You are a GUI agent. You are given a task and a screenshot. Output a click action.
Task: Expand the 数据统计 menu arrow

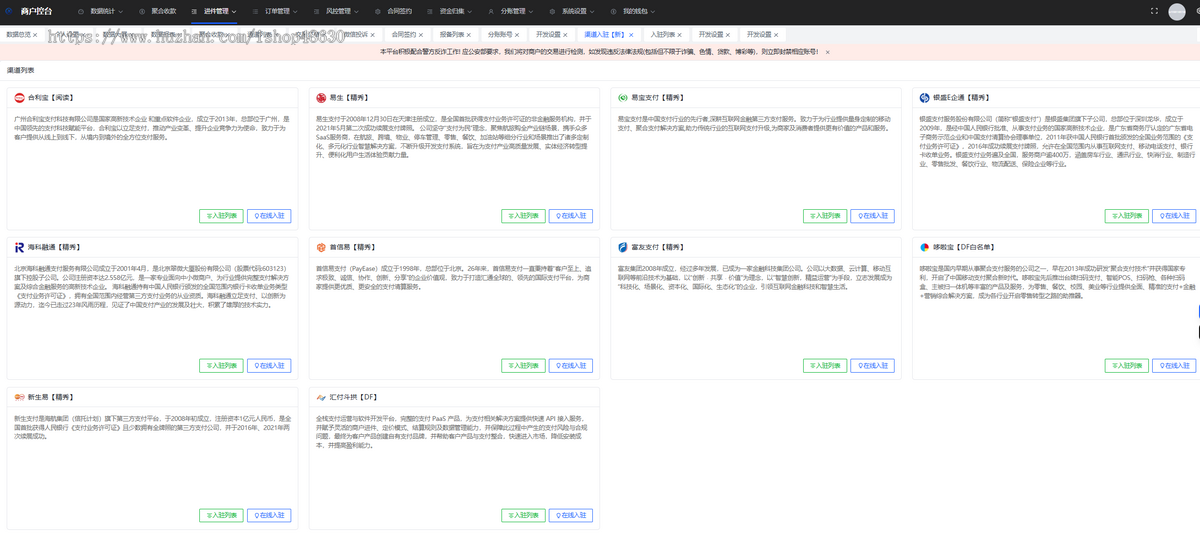(x=120, y=11)
